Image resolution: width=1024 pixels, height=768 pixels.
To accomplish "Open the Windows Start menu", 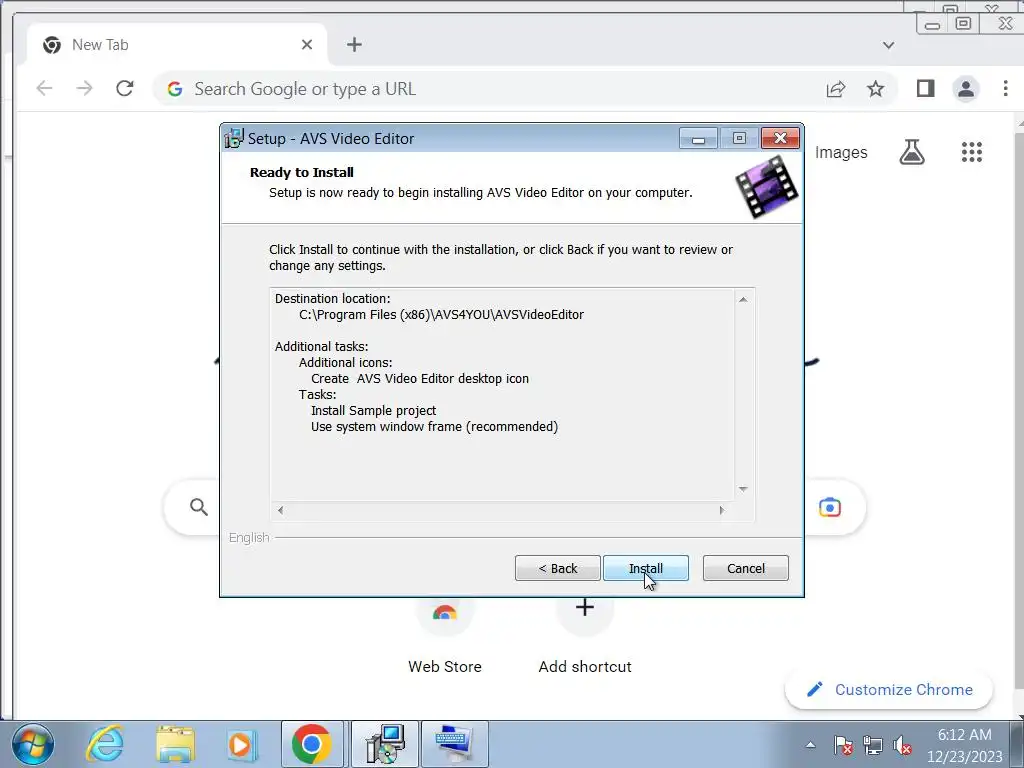I will click(x=33, y=744).
